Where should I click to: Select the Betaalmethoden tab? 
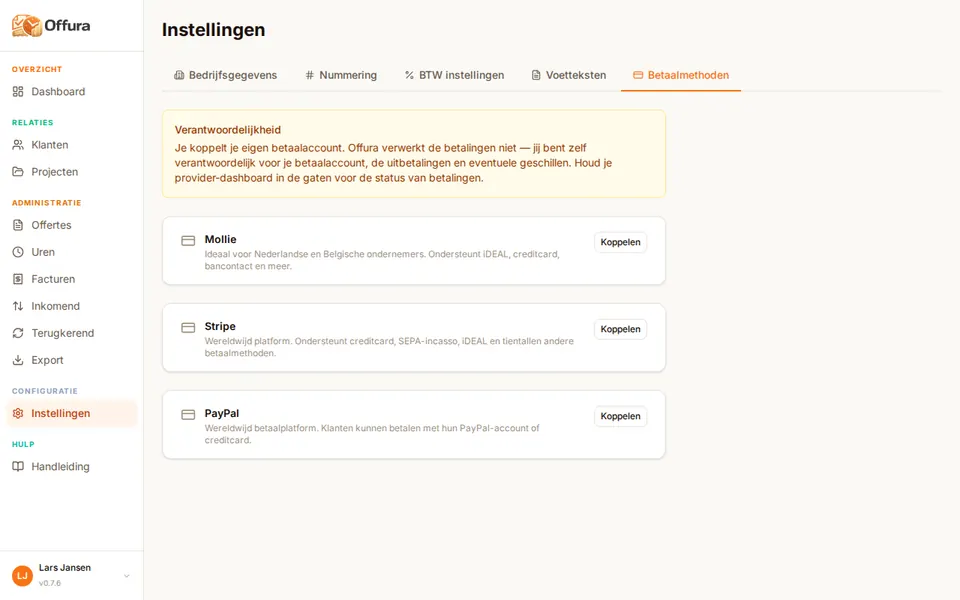tap(681, 75)
